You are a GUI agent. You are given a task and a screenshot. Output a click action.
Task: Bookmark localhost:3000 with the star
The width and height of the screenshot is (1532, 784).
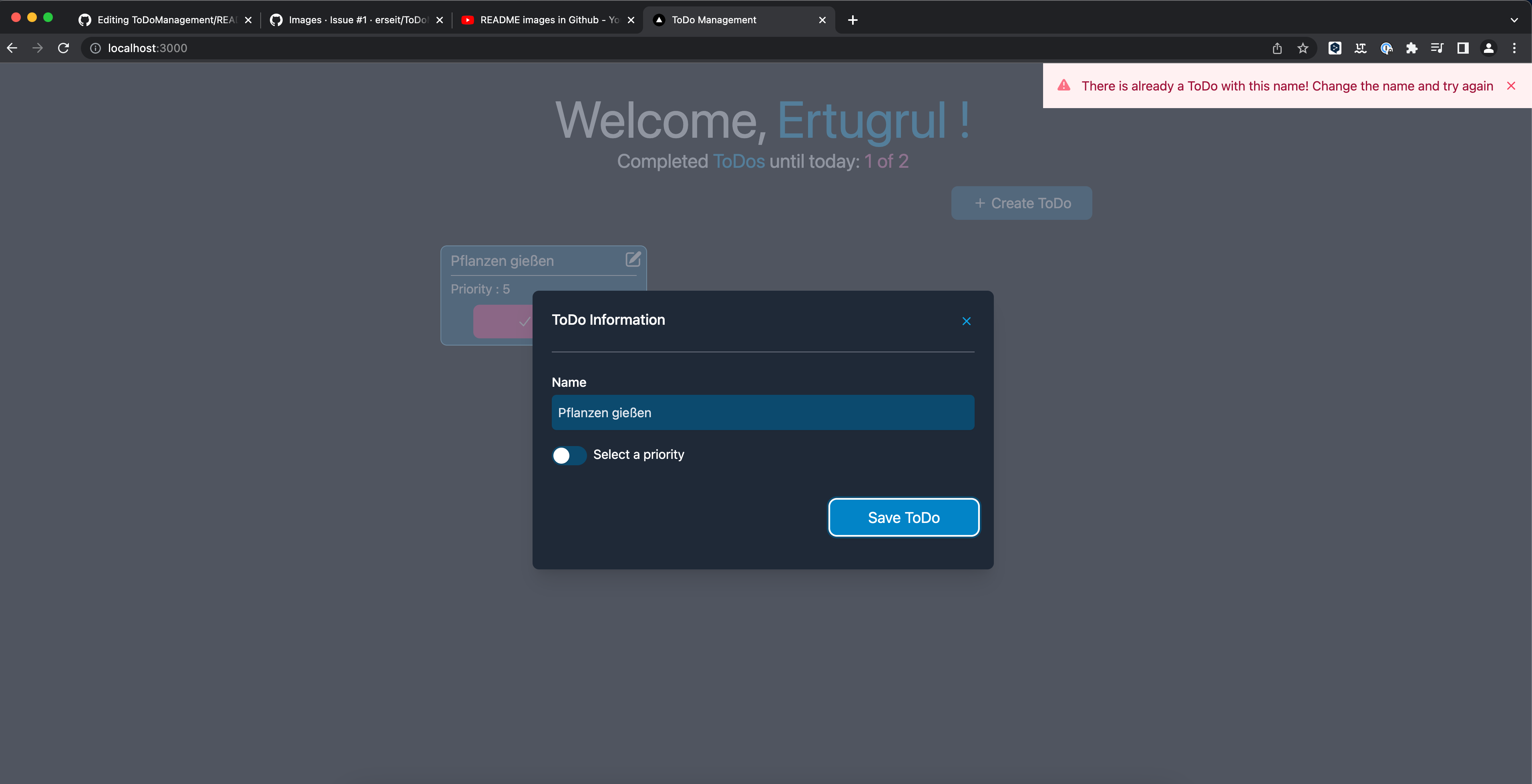pyautogui.click(x=1303, y=48)
